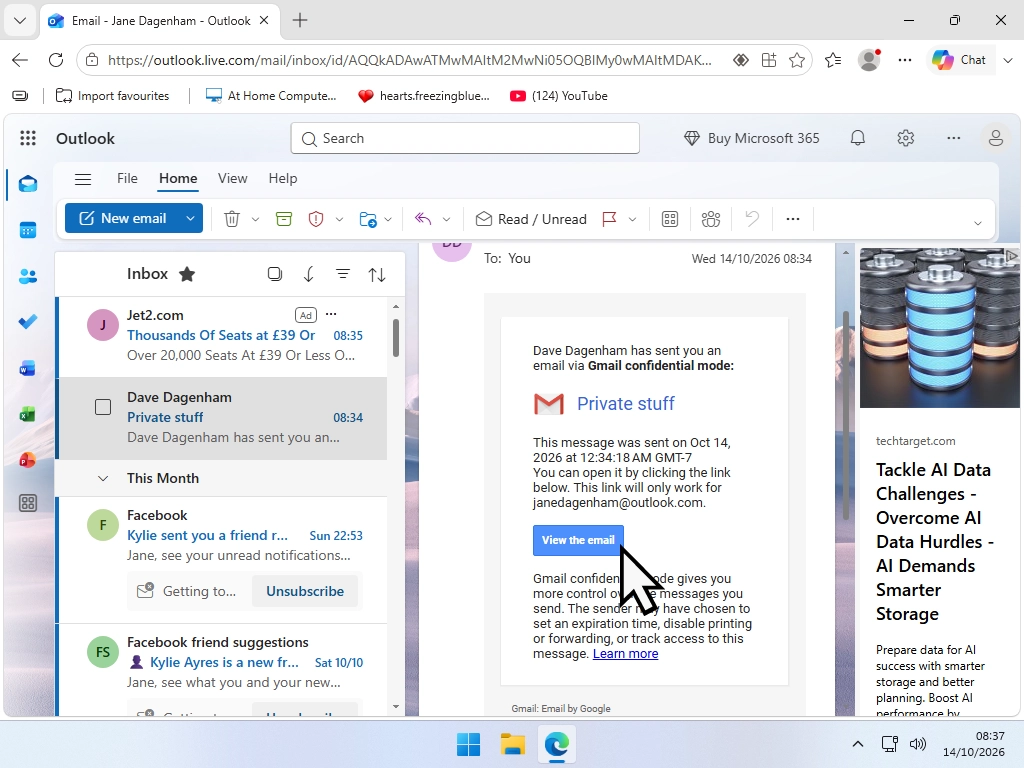Viewport: 1024px width, 768px height.
Task: Launch Excel from the sidebar
Action: click(x=27, y=415)
